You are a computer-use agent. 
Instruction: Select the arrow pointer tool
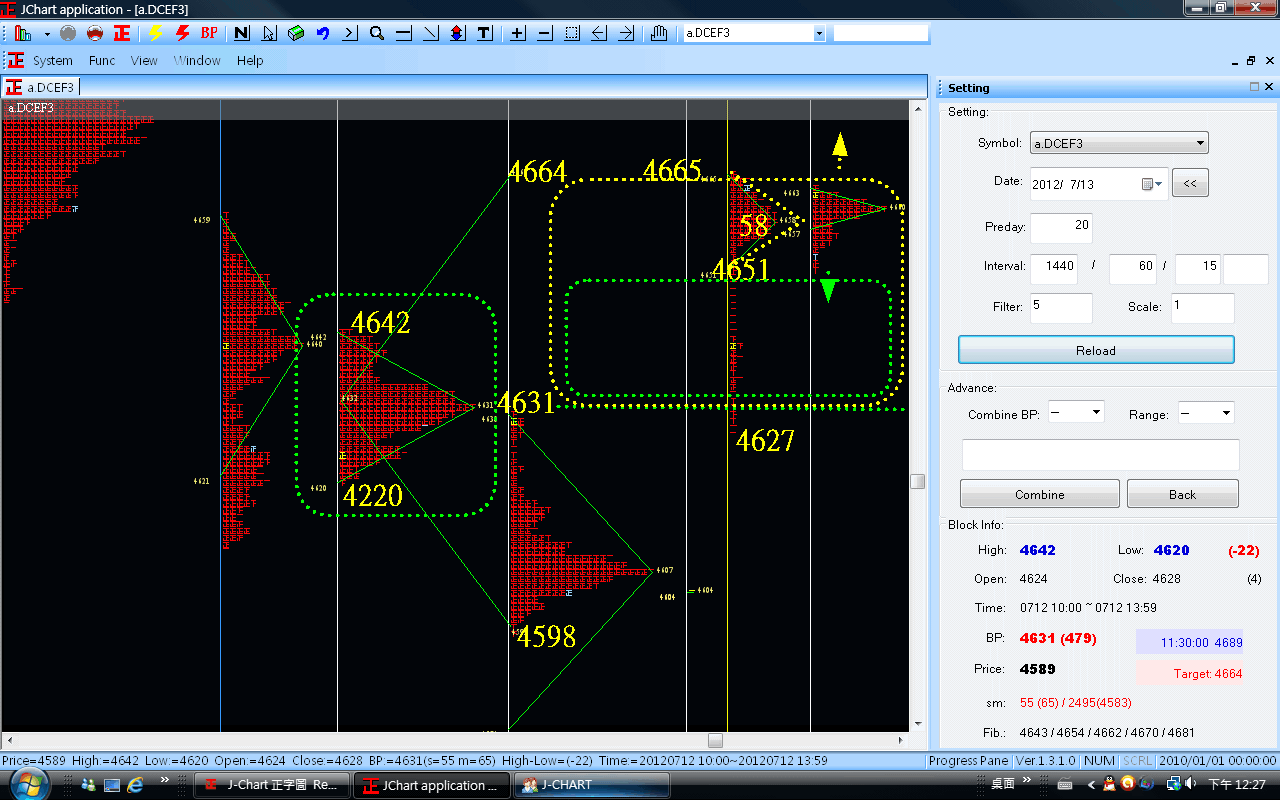tap(269, 33)
